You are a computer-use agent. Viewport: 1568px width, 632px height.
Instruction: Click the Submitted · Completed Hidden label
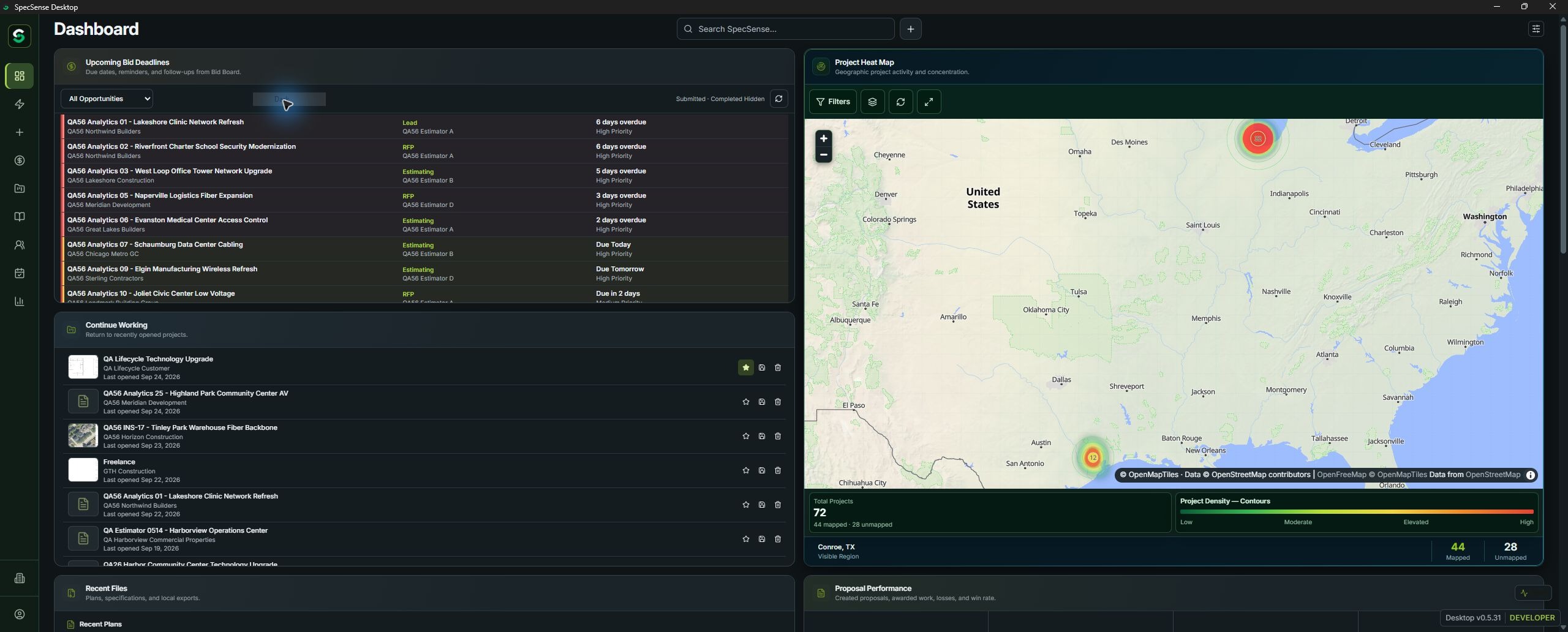(720, 99)
